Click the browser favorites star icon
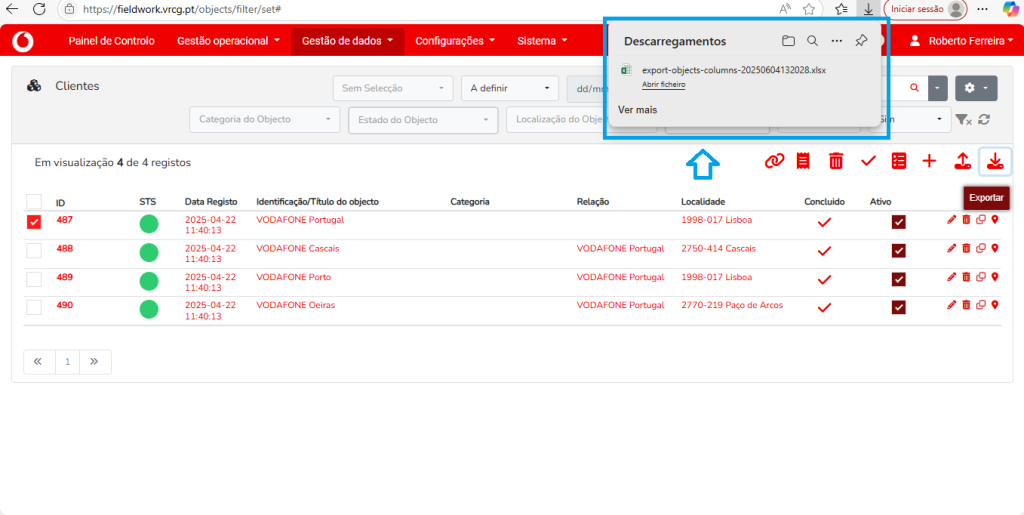 click(x=809, y=9)
